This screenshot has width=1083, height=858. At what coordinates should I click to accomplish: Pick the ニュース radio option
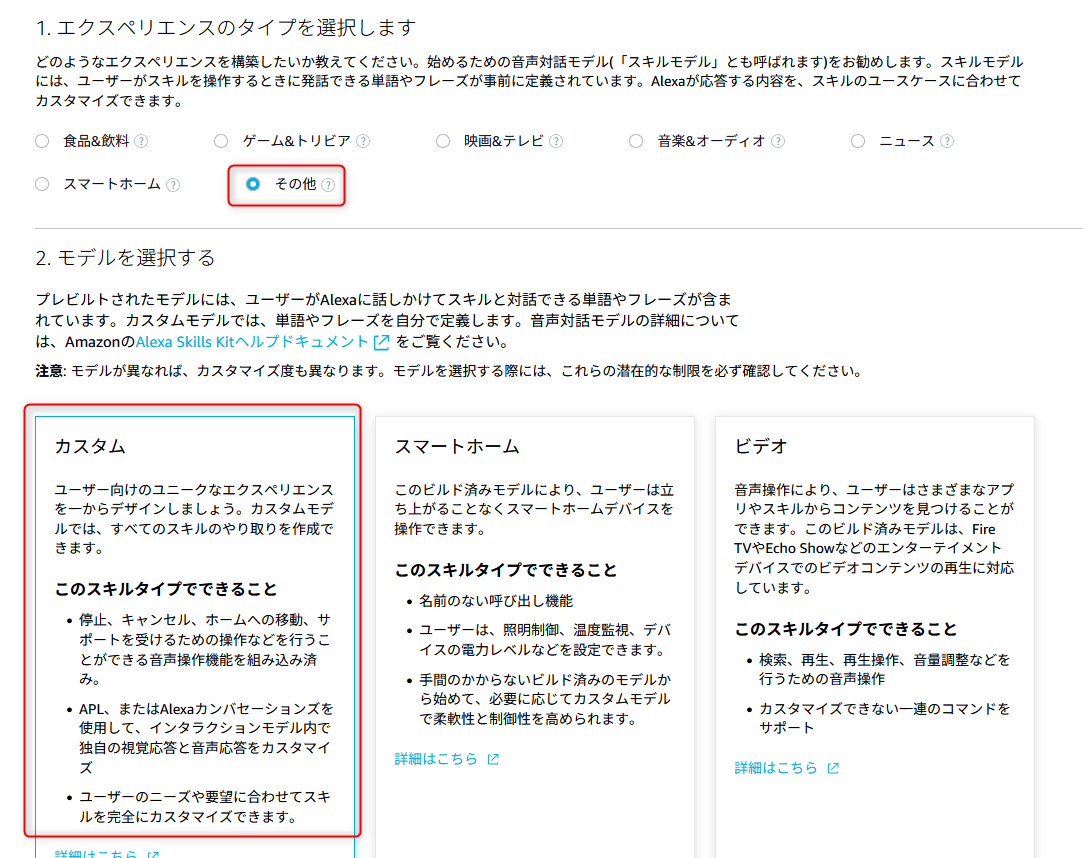[857, 141]
